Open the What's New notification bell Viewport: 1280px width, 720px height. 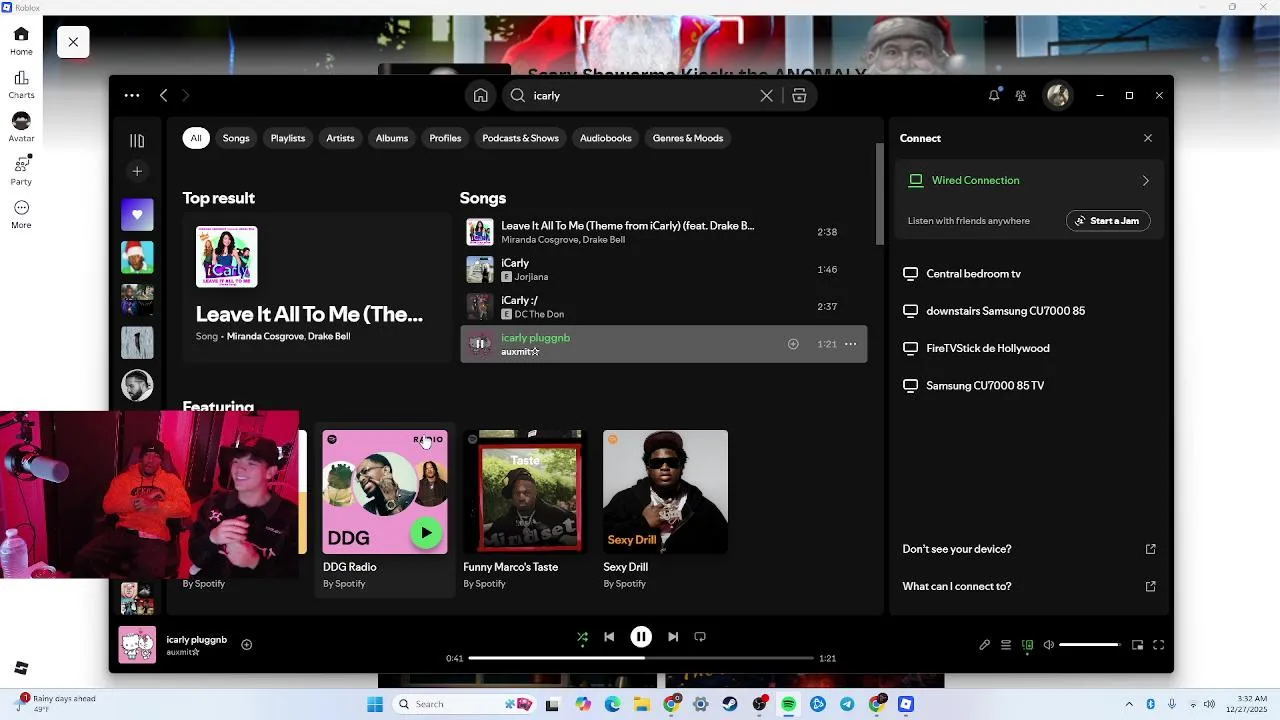(x=994, y=95)
